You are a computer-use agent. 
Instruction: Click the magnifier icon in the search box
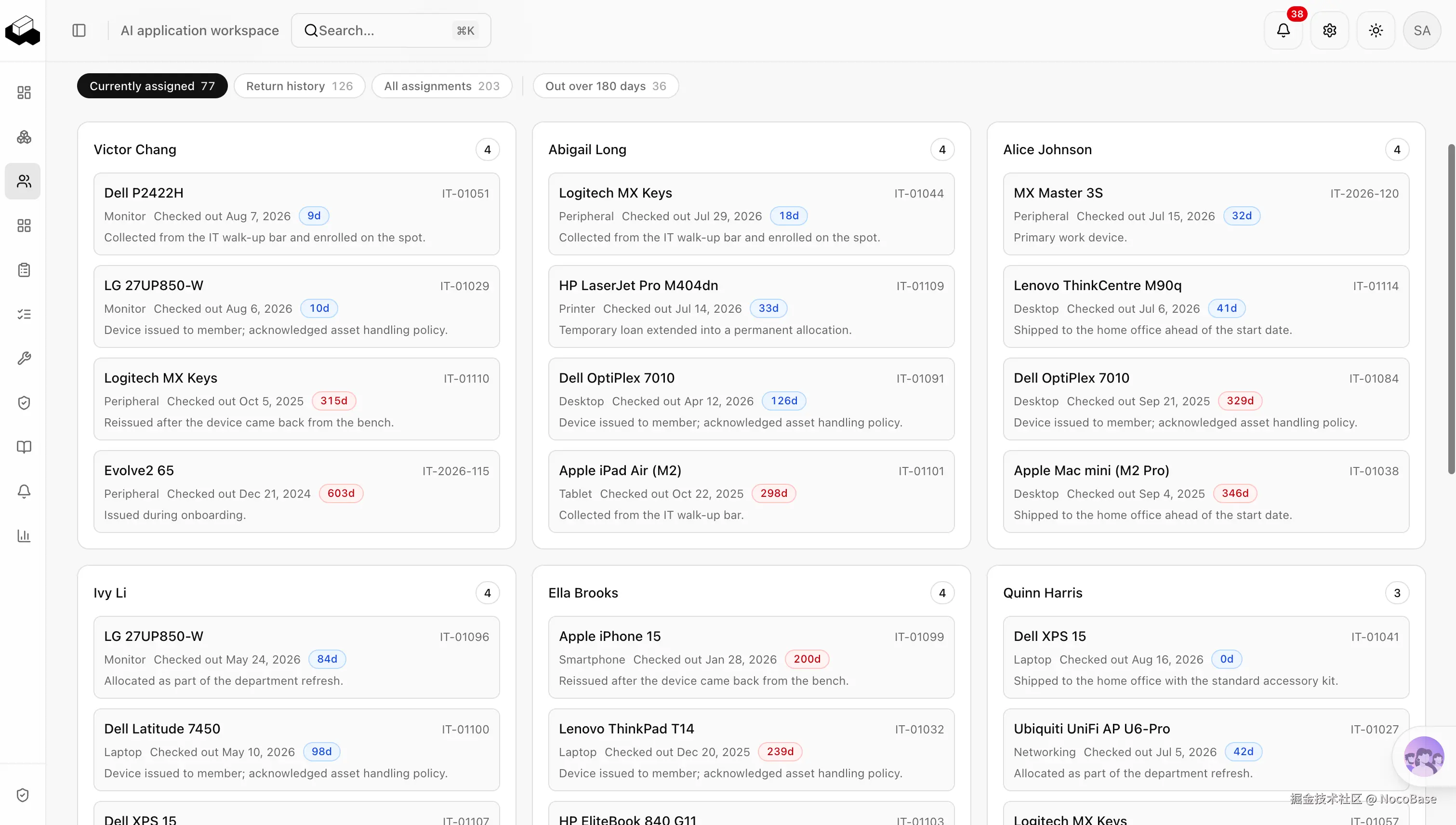(x=311, y=30)
